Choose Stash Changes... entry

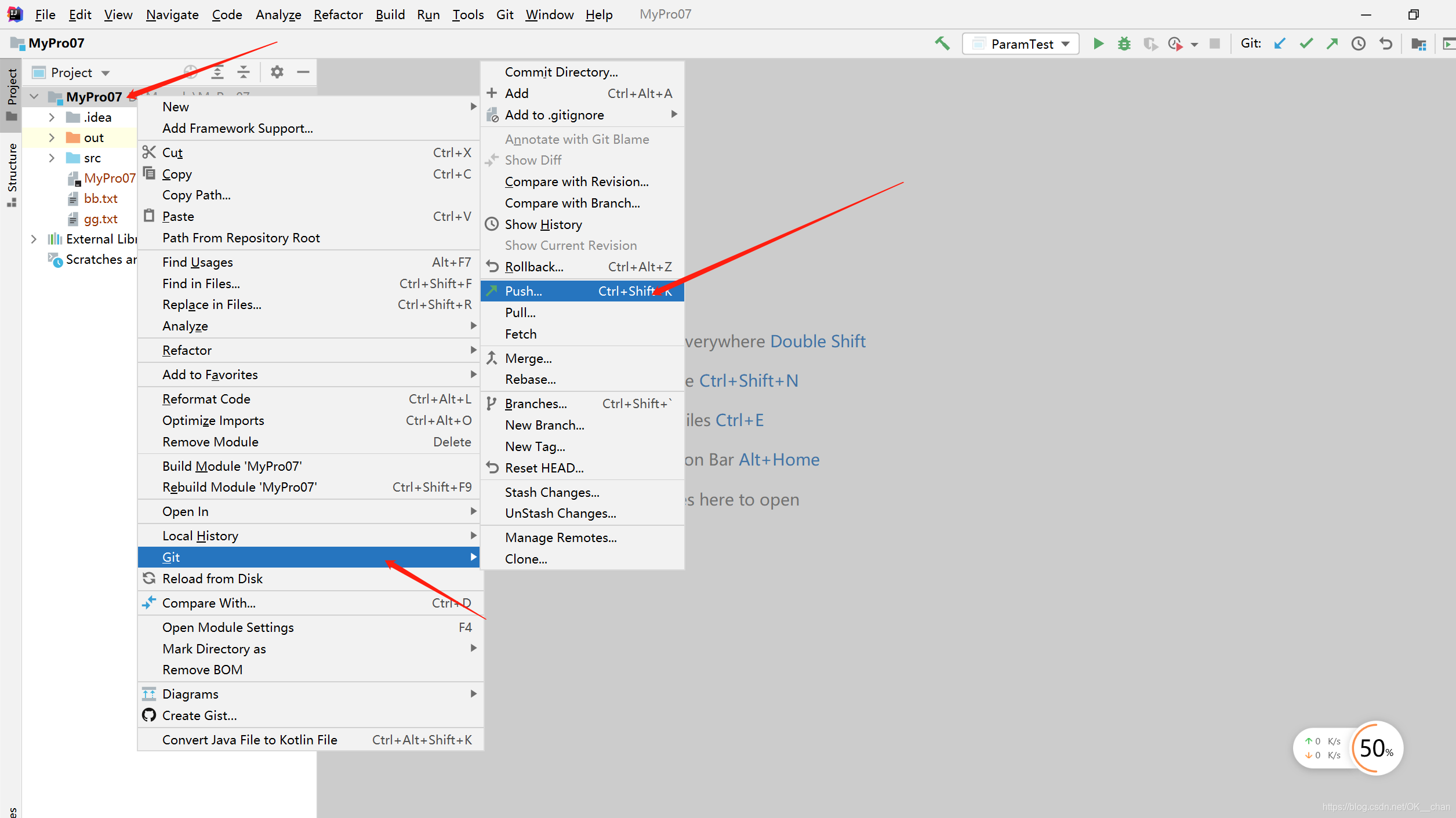(x=583, y=492)
